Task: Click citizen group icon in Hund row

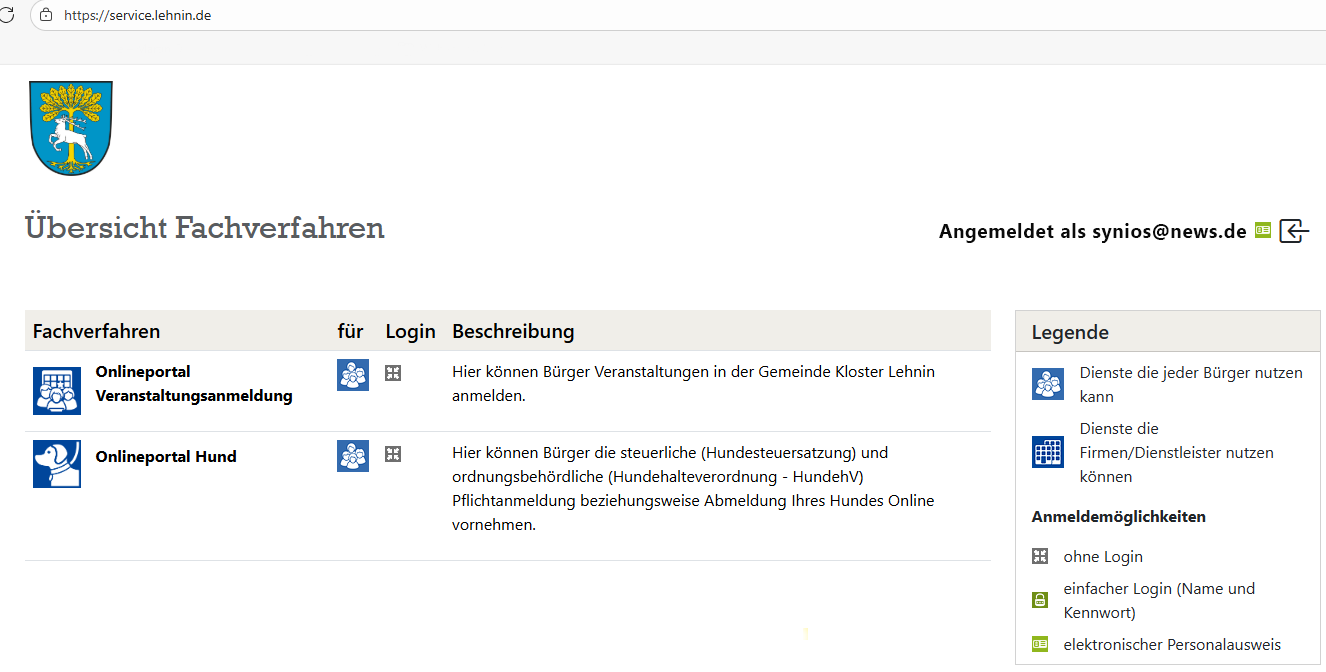Action: coord(353,456)
